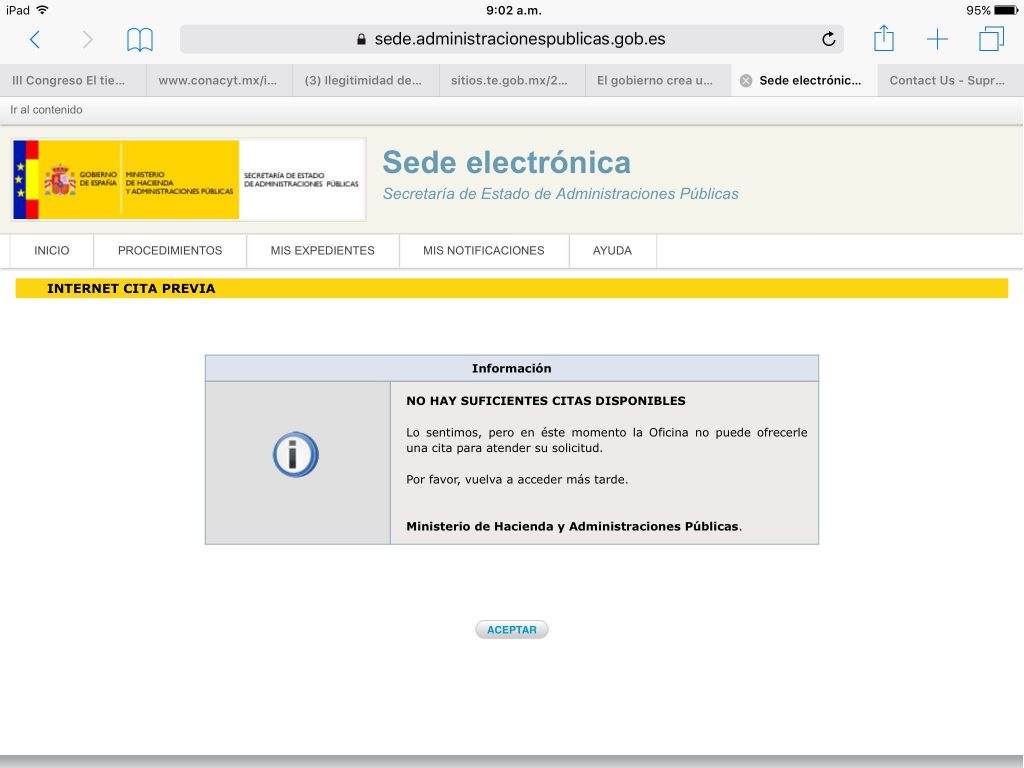Switch to the Contact Us tab

tap(948, 80)
